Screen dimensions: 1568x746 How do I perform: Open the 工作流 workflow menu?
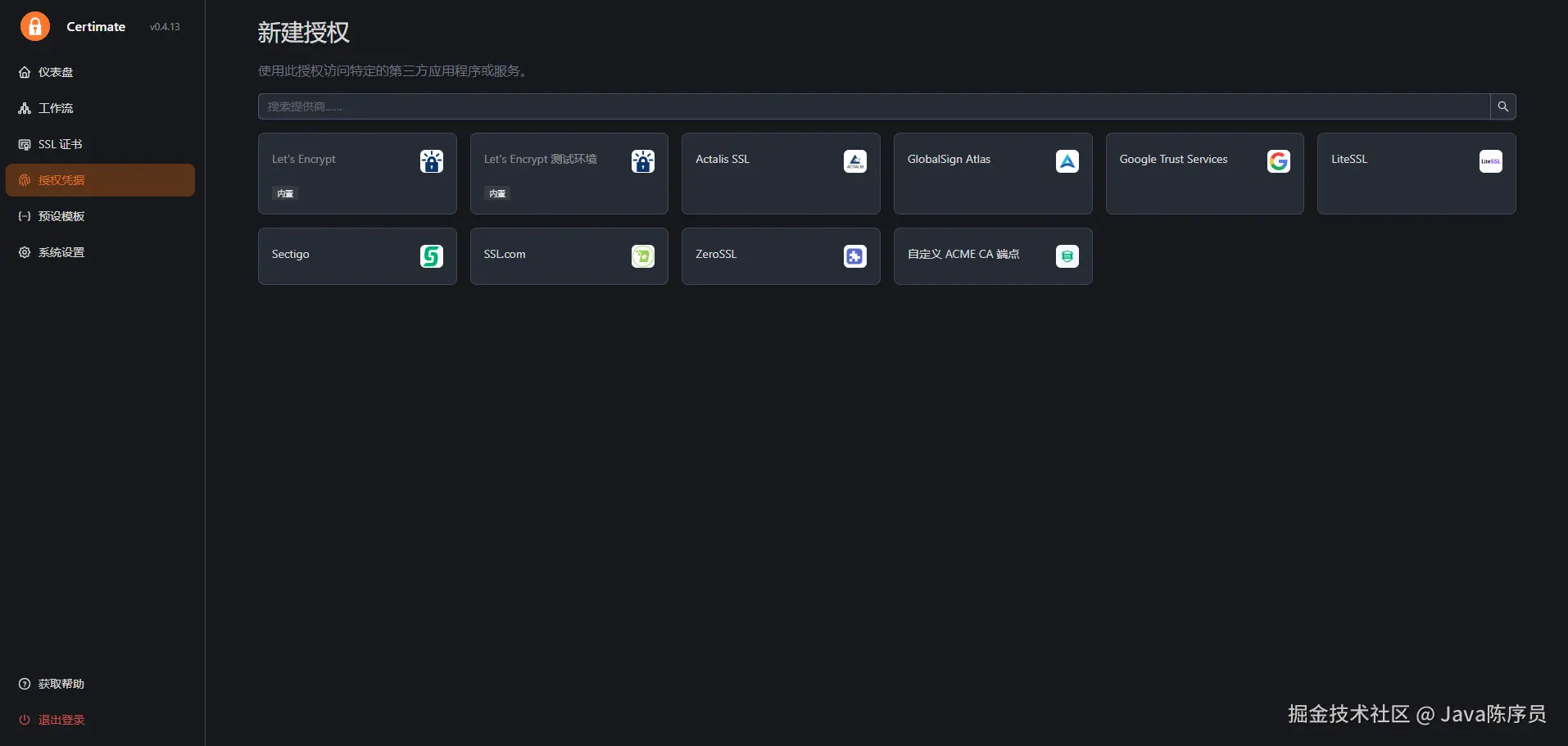100,108
